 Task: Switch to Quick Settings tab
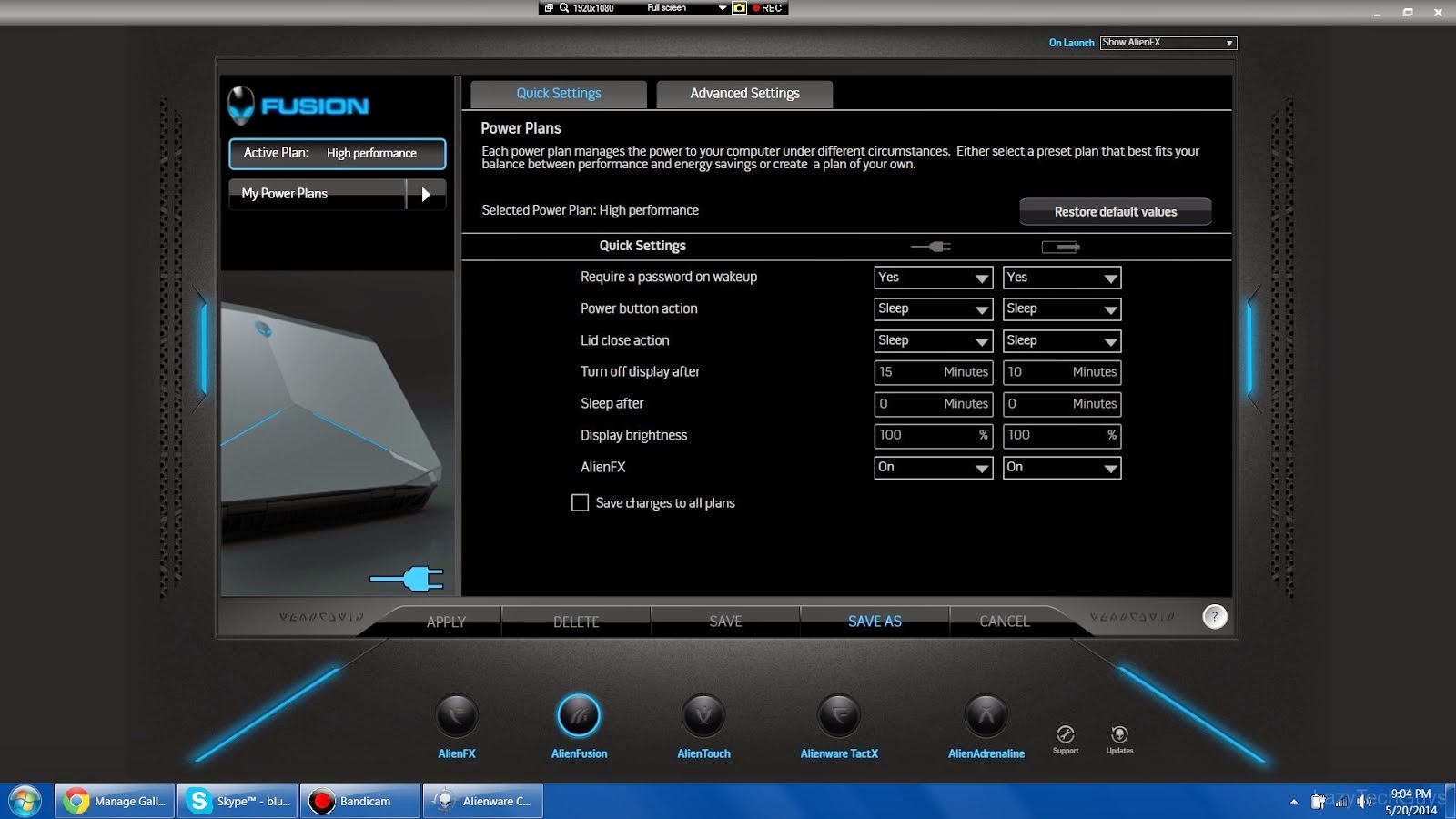click(559, 94)
